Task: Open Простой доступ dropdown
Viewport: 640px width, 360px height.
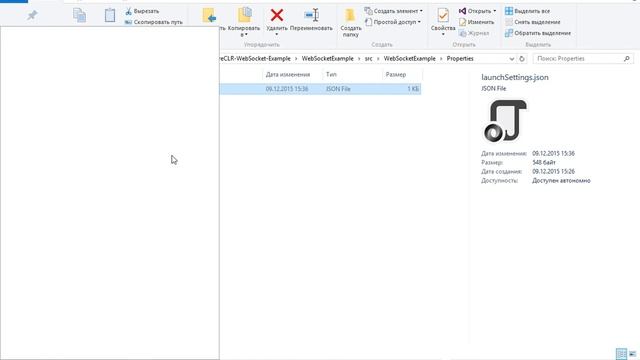Action: 393,22
